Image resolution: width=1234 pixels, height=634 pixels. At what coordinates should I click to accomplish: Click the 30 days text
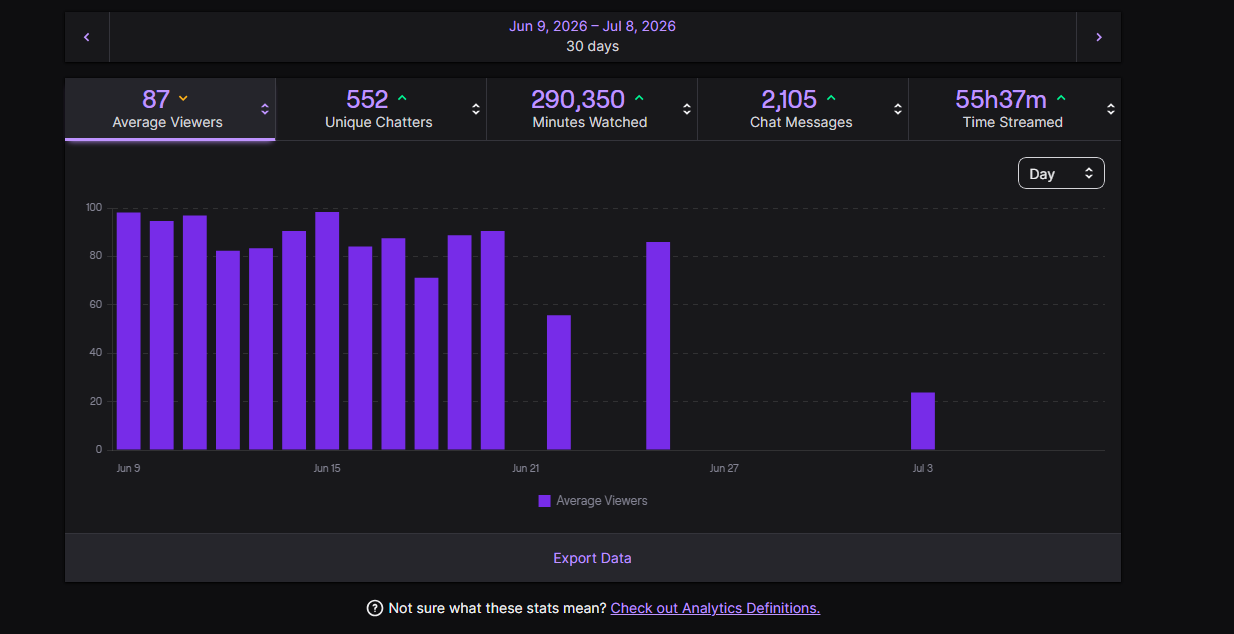(x=592, y=46)
